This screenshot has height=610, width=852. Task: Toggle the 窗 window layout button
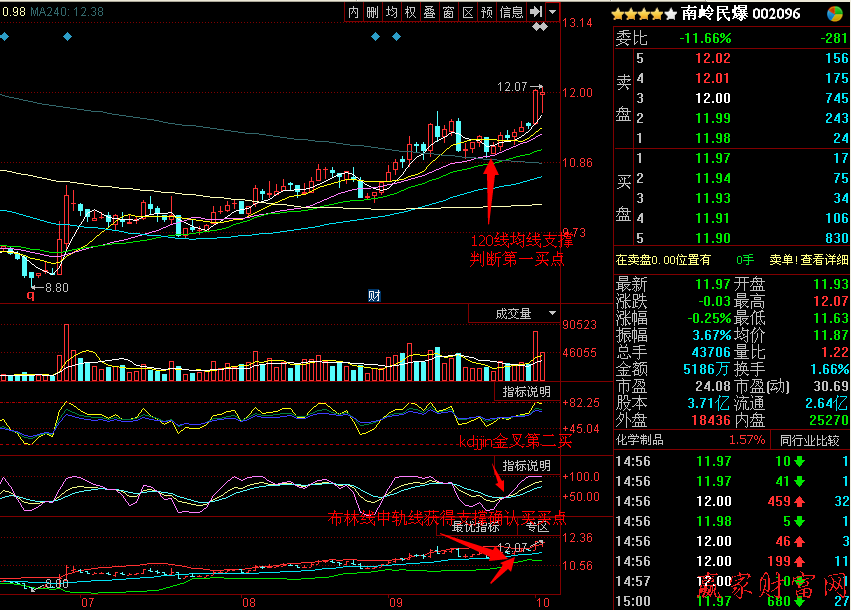[448, 12]
